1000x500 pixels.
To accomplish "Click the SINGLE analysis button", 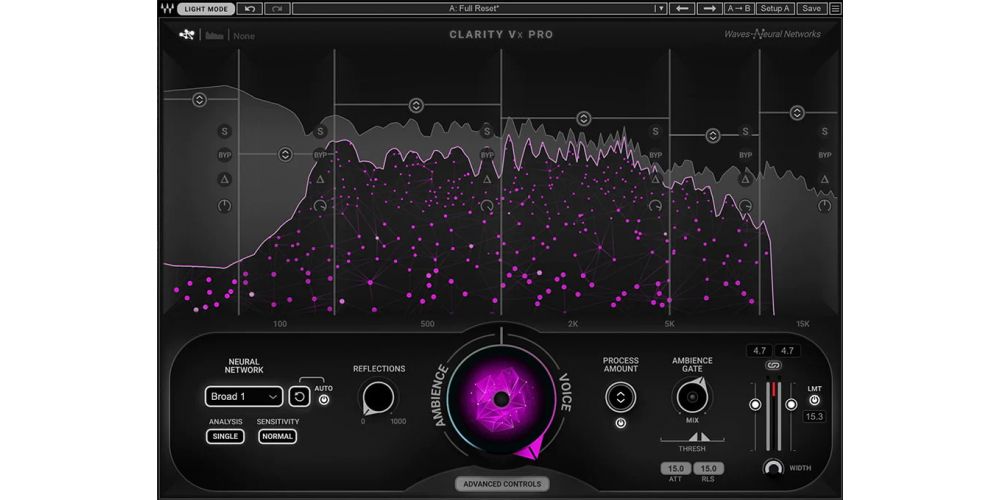I will 225,437.
